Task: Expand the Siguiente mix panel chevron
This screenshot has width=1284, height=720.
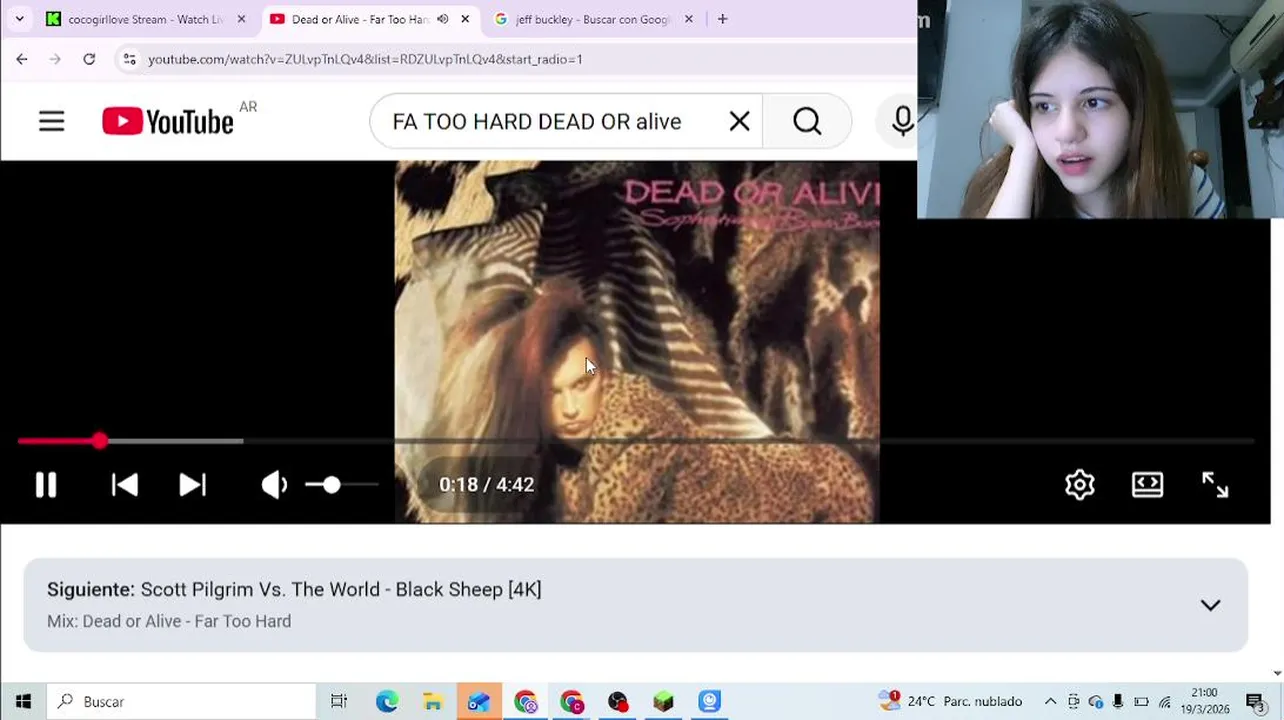Action: [x=1210, y=605]
